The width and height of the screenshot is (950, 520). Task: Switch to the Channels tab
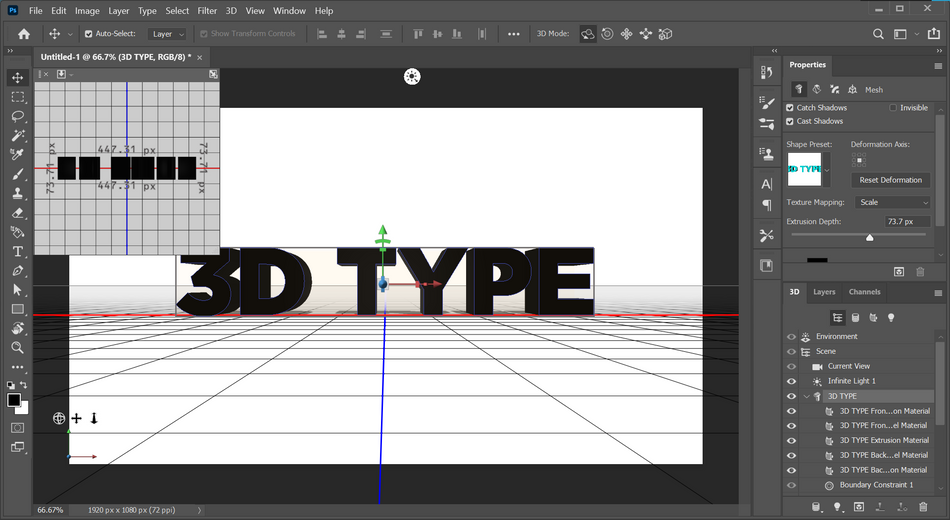(865, 292)
